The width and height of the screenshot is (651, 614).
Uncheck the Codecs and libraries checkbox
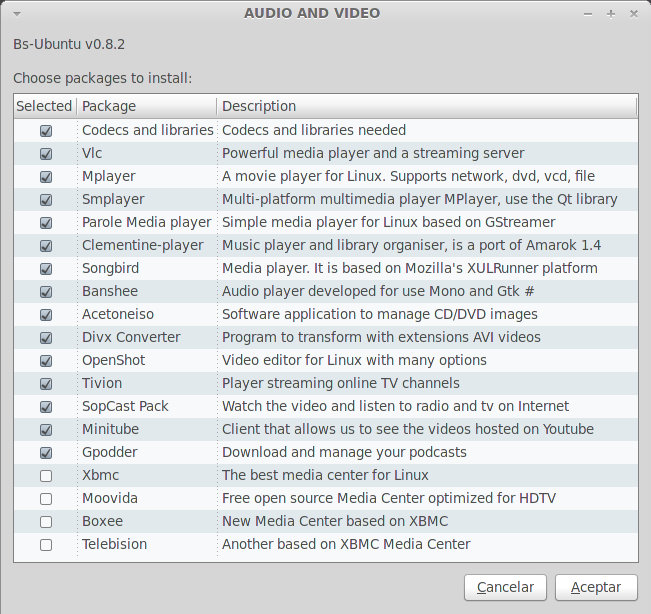click(46, 131)
